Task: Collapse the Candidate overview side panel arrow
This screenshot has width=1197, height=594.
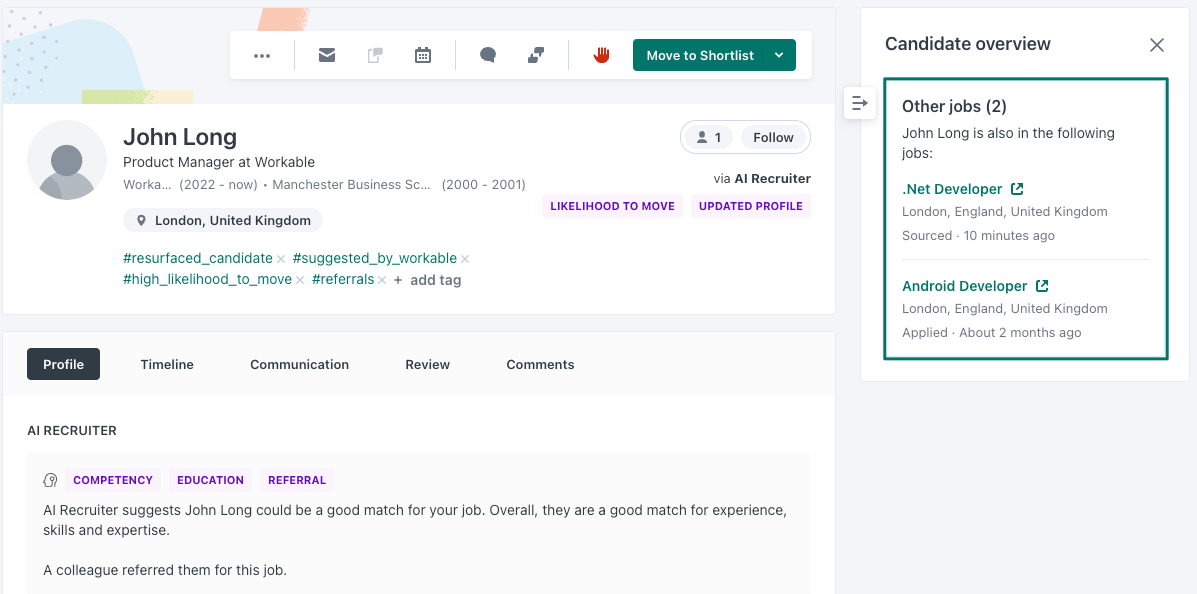Action: (x=860, y=102)
